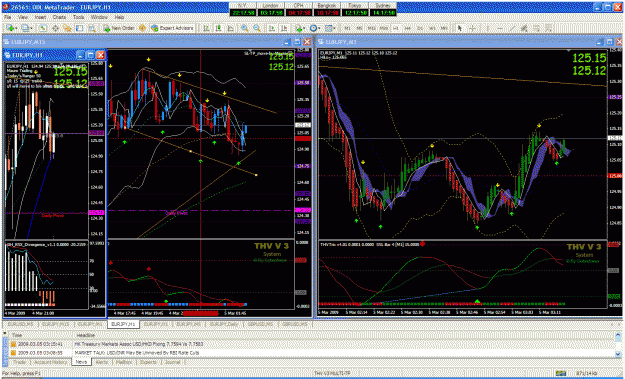This screenshot has height=379, width=625.
Task: Expand the Periods dropdown arrow
Action: (320, 28)
